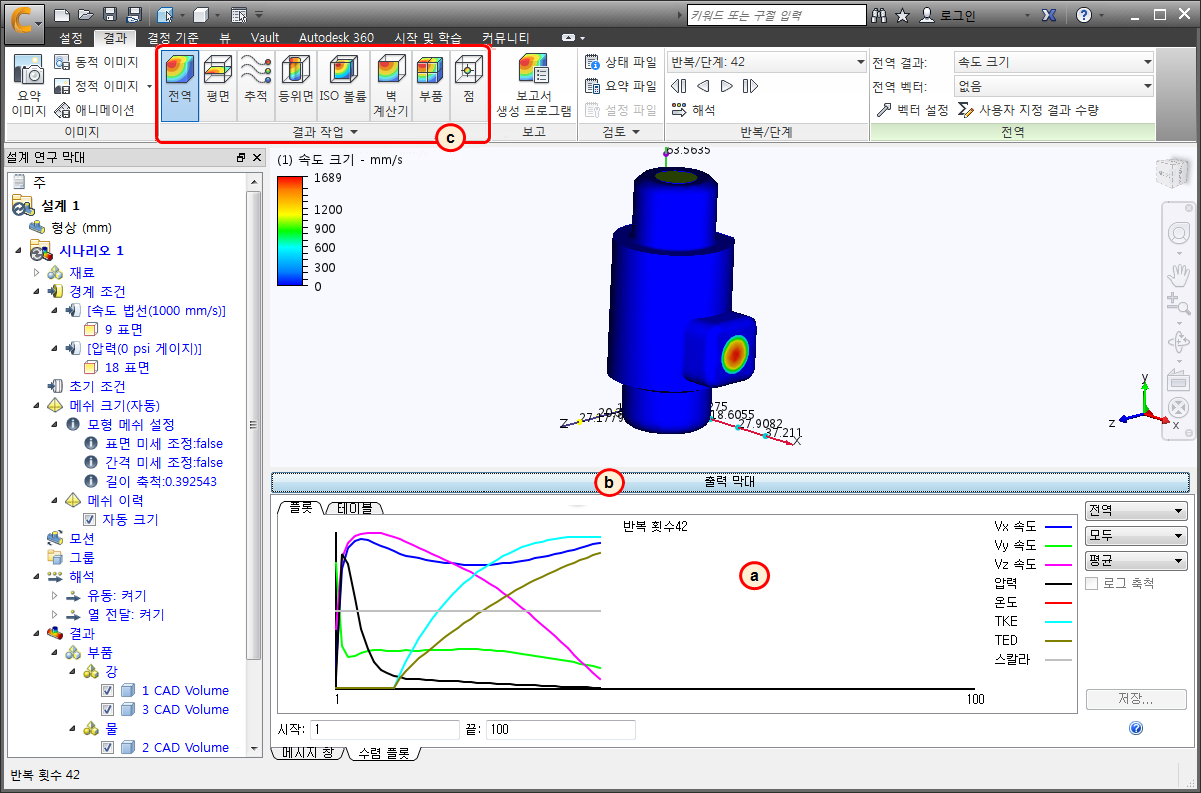Toggle 자동 크기 checkbox under 메쉬 이력
Image resolution: width=1201 pixels, height=793 pixels.
pos(90,520)
